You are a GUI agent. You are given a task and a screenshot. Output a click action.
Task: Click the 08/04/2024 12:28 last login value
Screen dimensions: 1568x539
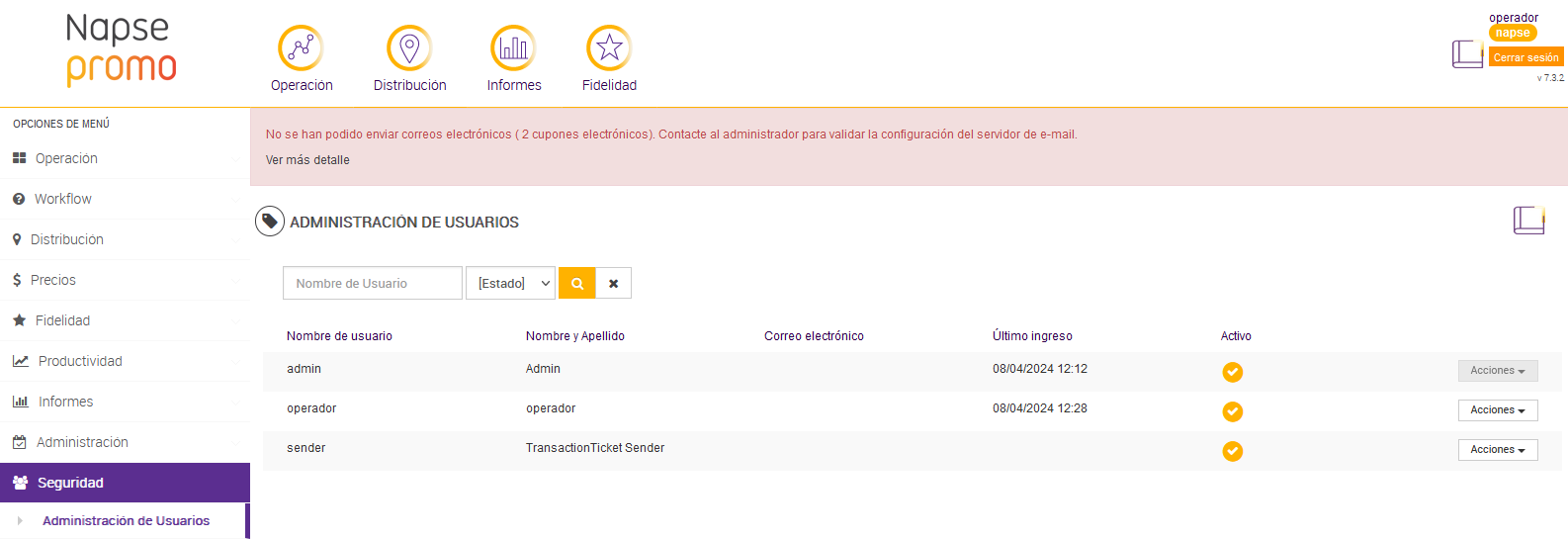pyautogui.click(x=1040, y=408)
